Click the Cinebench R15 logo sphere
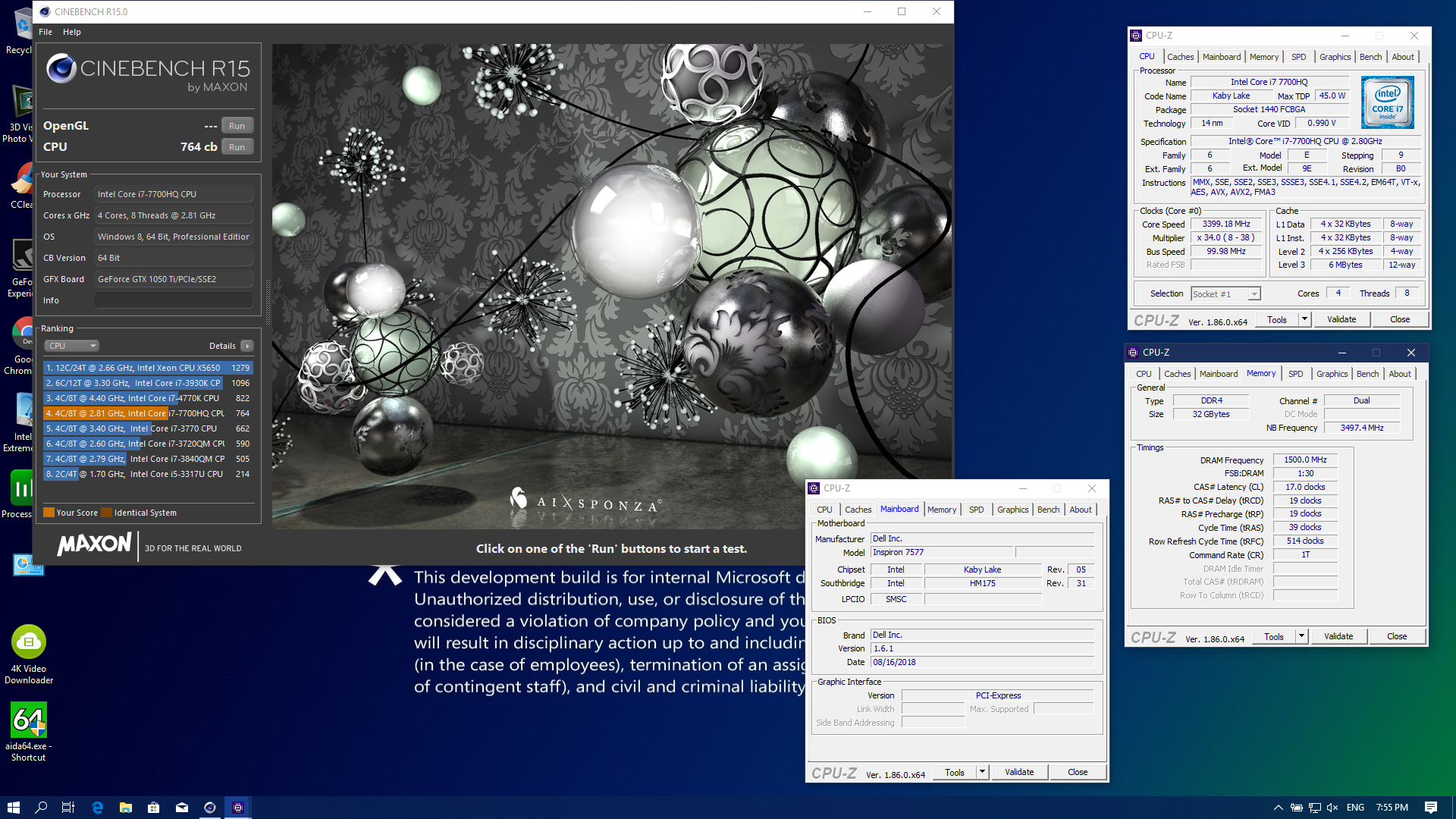This screenshot has height=819, width=1456. pos(61,69)
